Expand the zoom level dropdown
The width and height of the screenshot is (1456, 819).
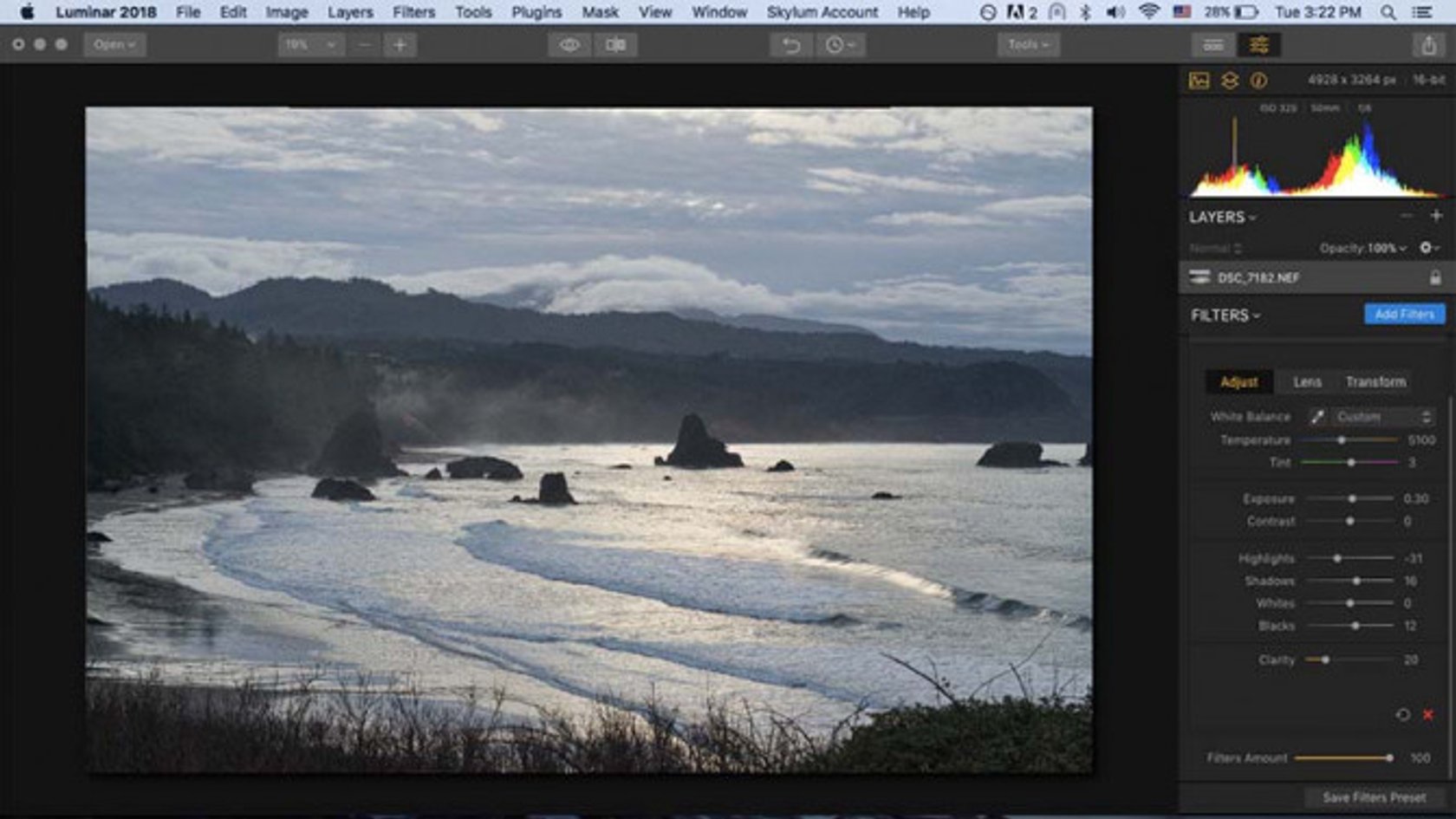coord(309,42)
